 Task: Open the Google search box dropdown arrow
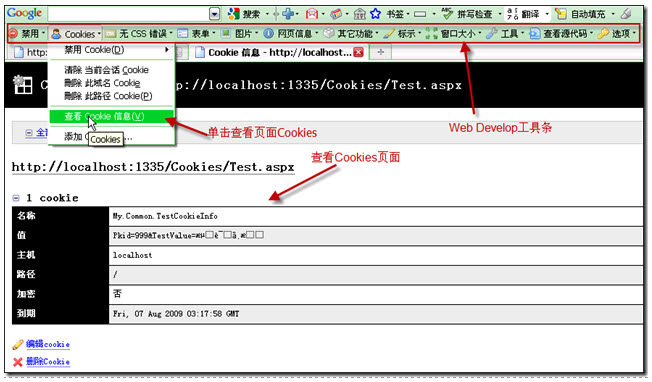215,14
